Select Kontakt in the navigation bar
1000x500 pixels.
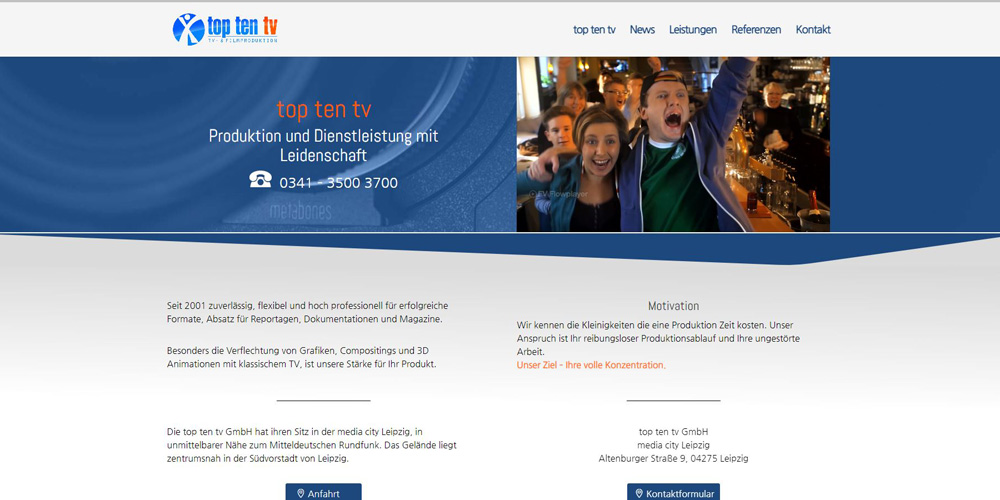tap(813, 29)
